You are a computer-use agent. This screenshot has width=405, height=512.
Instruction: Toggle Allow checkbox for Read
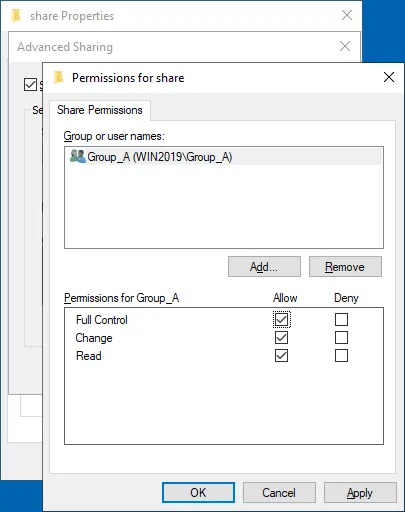(x=282, y=356)
